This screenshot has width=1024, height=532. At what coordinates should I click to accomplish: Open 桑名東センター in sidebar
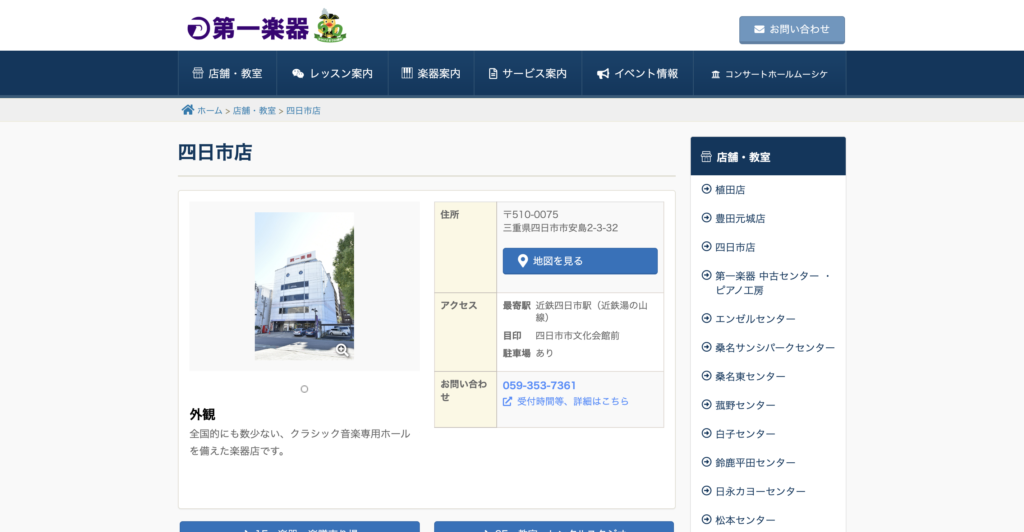(x=750, y=377)
